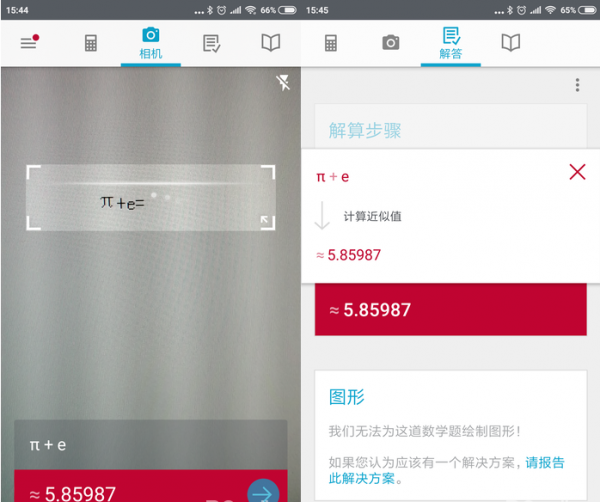Select the 解答 solutions tab

tap(451, 44)
